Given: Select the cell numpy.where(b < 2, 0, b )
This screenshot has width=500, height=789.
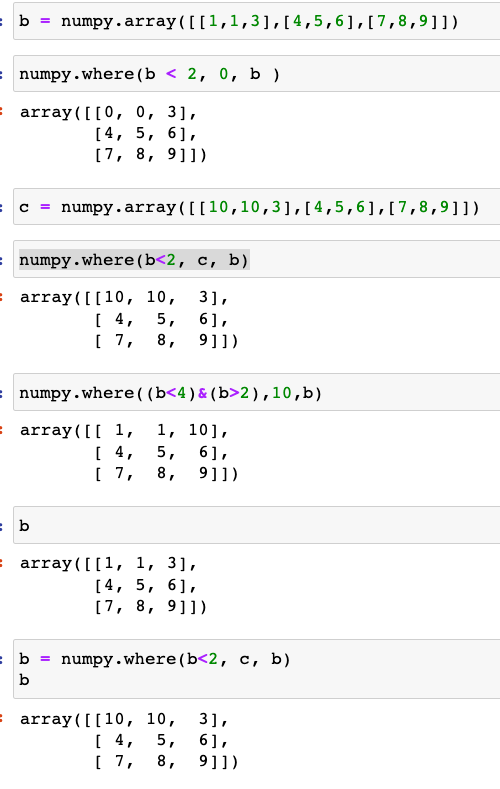Looking at the screenshot, I should click(257, 74).
